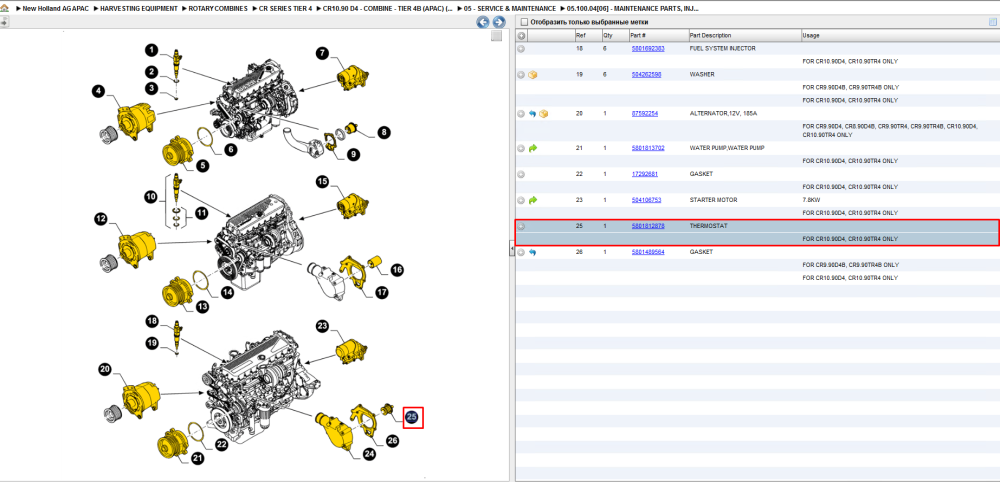Enable show only selected labels checkbox
The width and height of the screenshot is (1000, 482).
[x=524, y=22]
